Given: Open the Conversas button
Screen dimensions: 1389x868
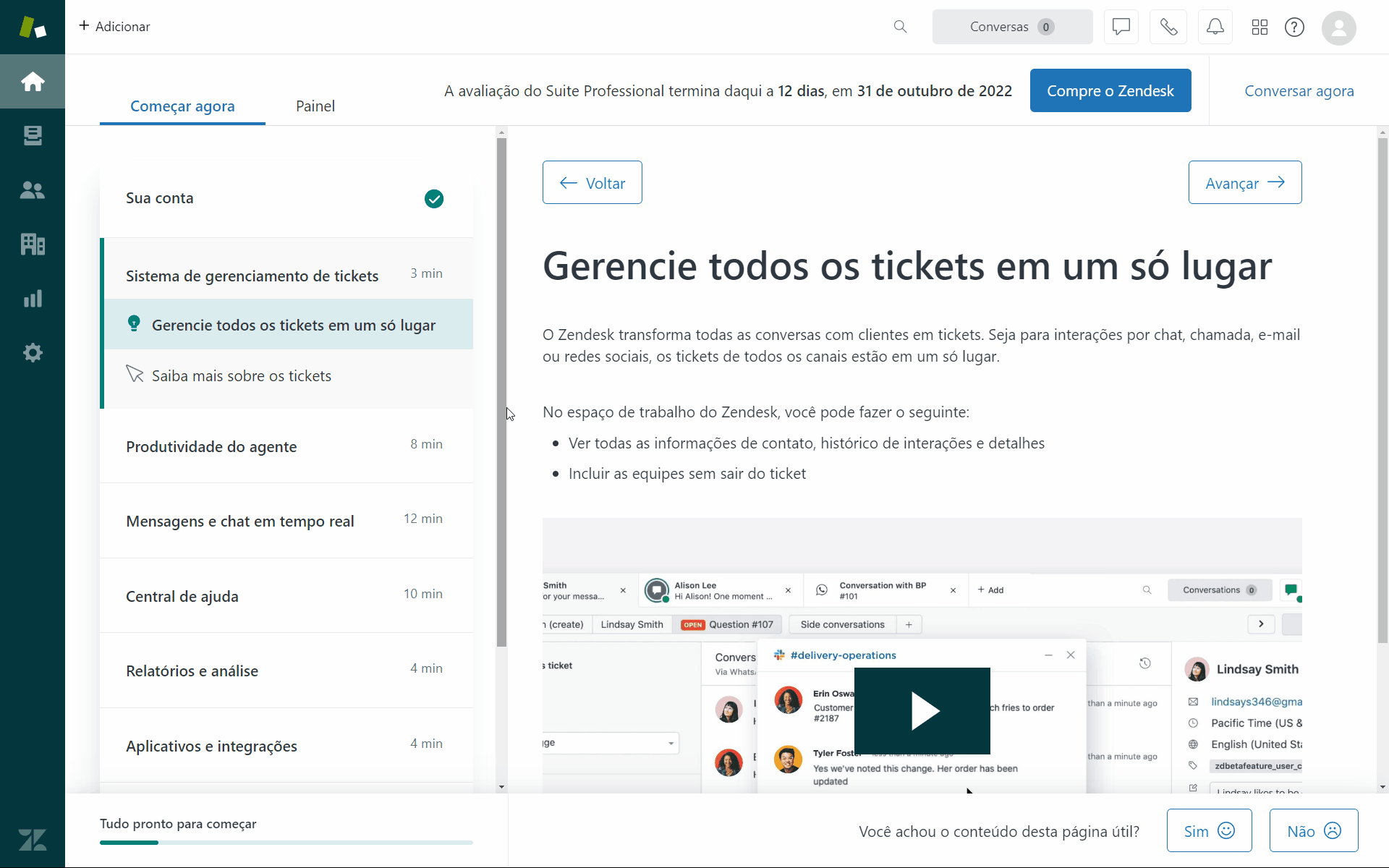Looking at the screenshot, I should point(1012,27).
